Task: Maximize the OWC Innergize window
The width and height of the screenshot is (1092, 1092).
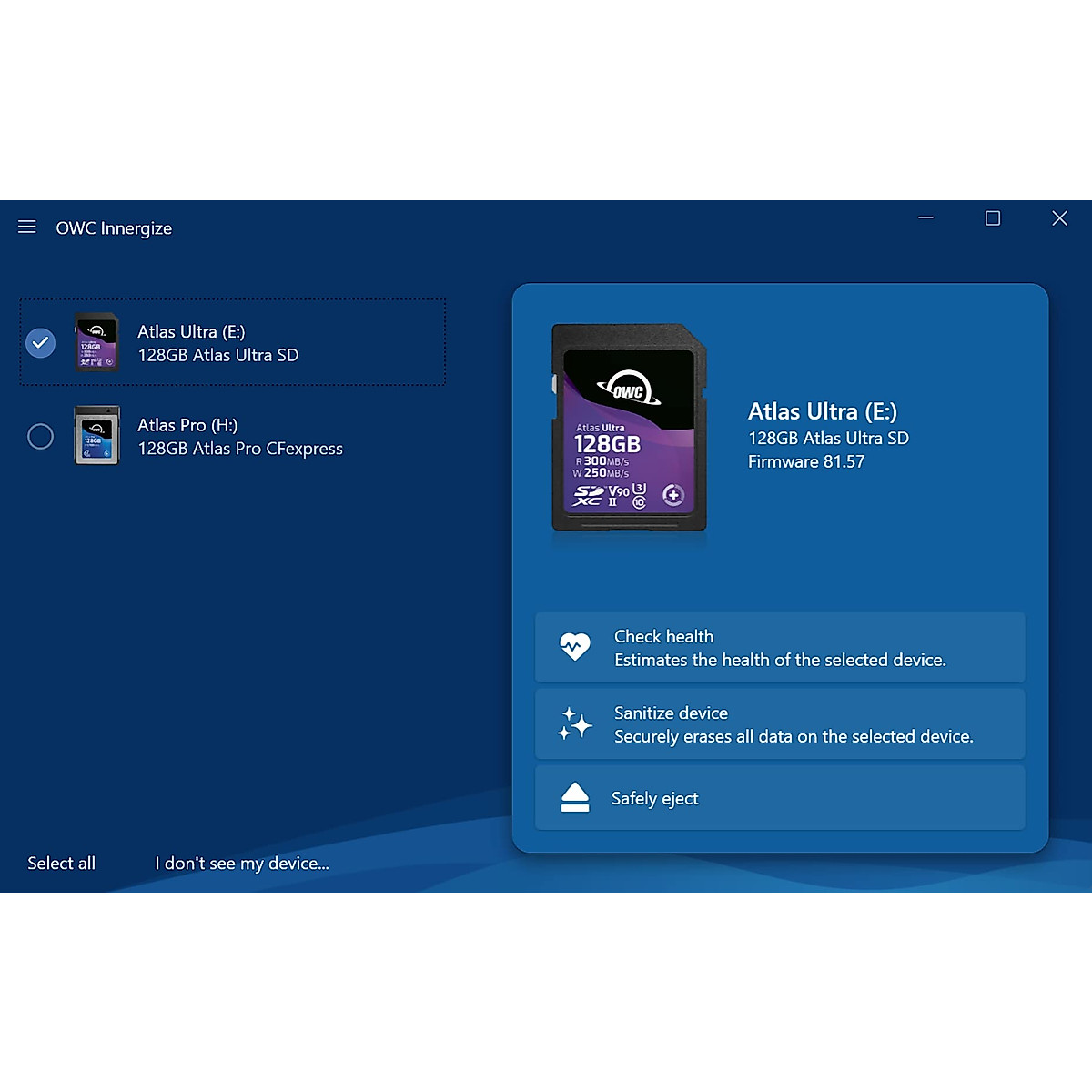Action: [993, 218]
